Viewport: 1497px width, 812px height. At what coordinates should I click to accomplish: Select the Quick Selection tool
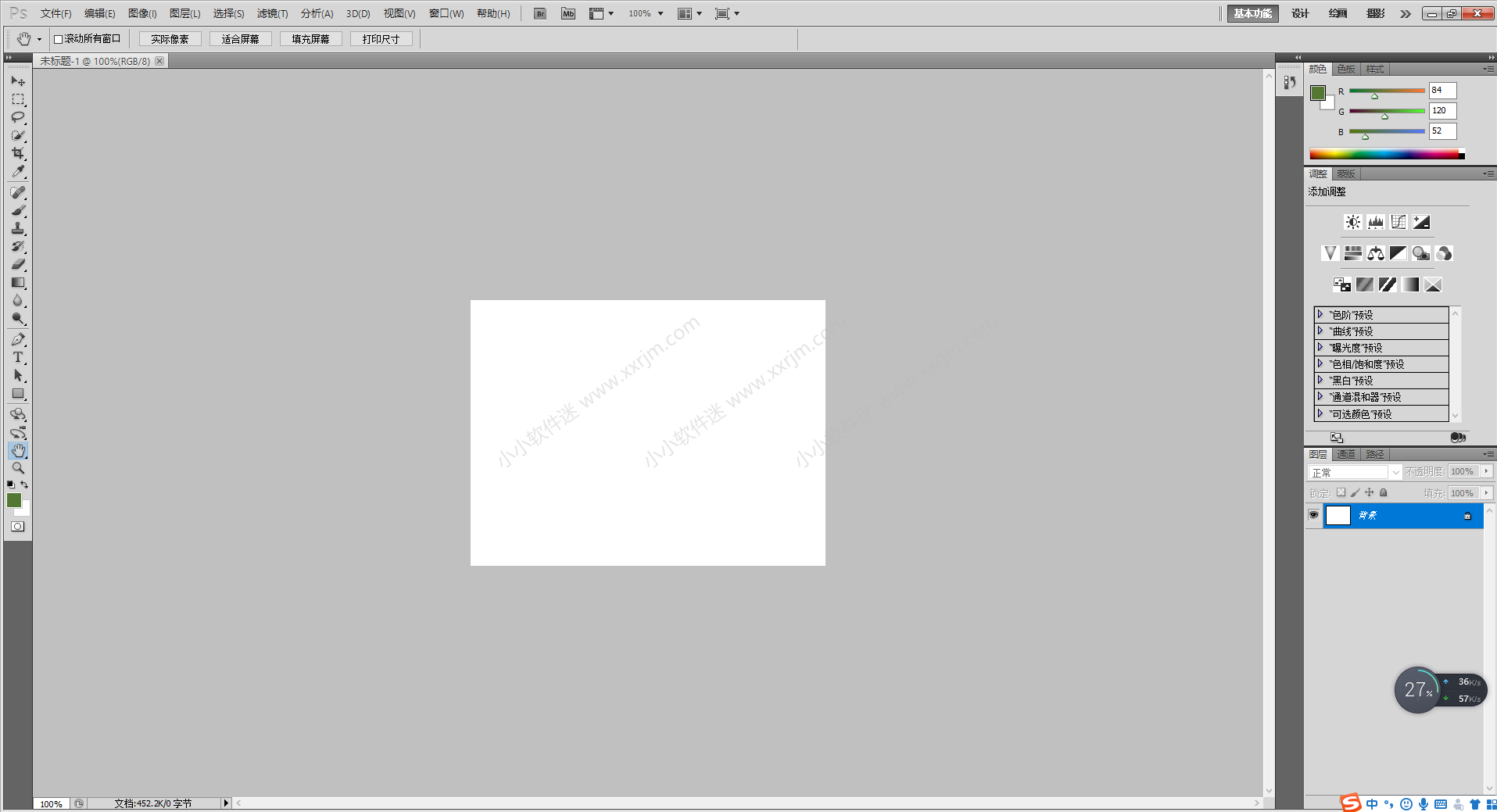pyautogui.click(x=18, y=135)
